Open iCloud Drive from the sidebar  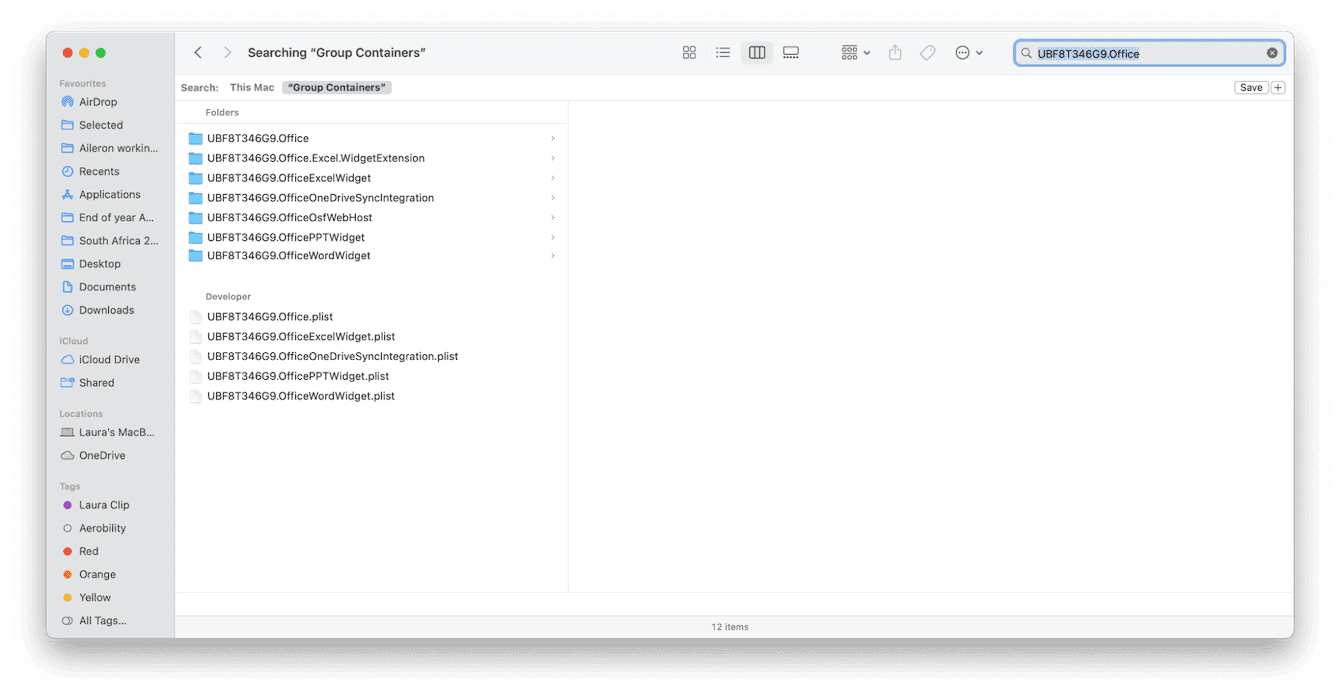[x=110, y=359]
